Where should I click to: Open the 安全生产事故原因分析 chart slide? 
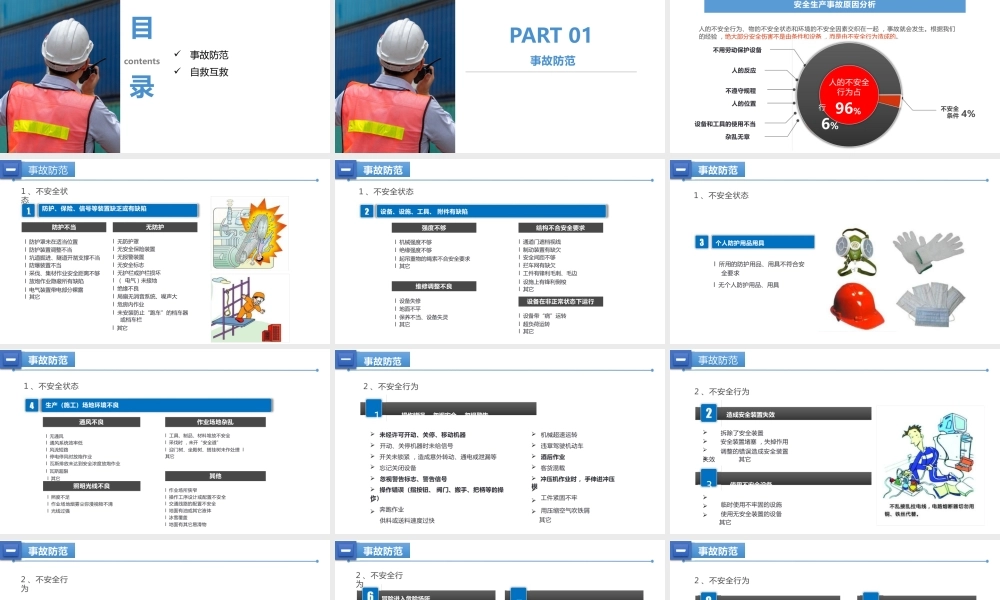point(835,76)
